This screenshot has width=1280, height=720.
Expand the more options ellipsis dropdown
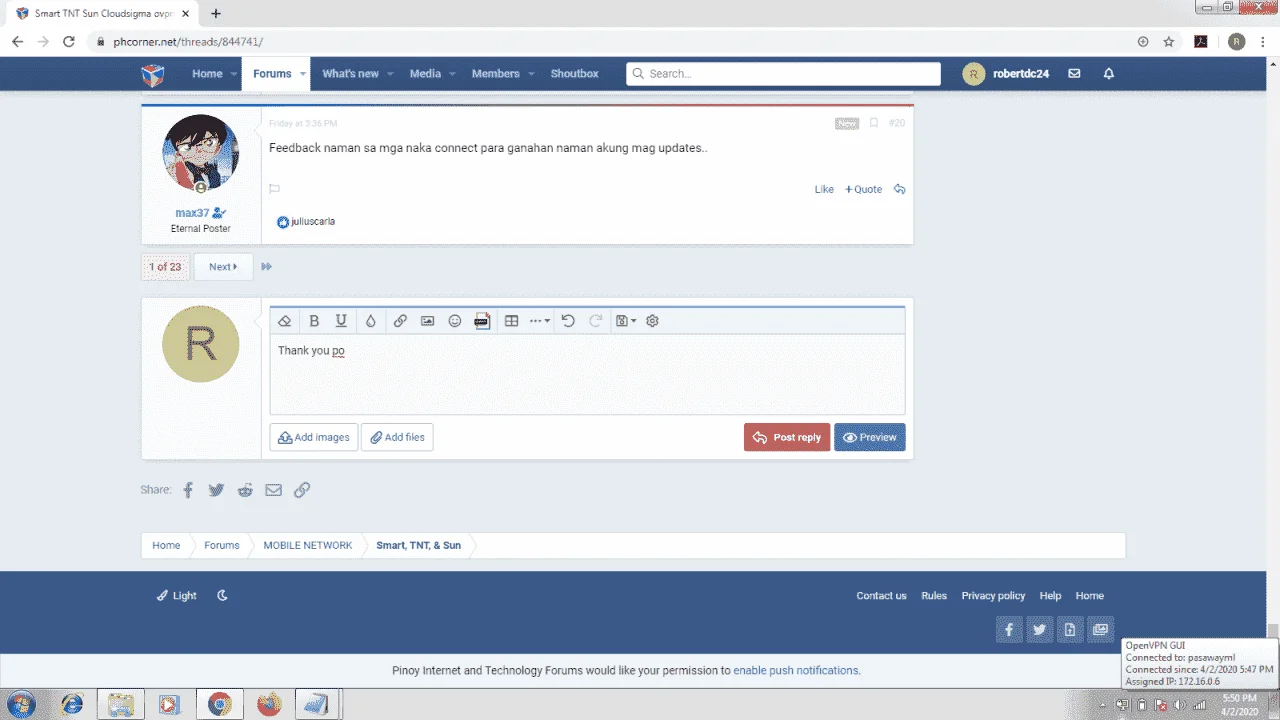coord(540,321)
